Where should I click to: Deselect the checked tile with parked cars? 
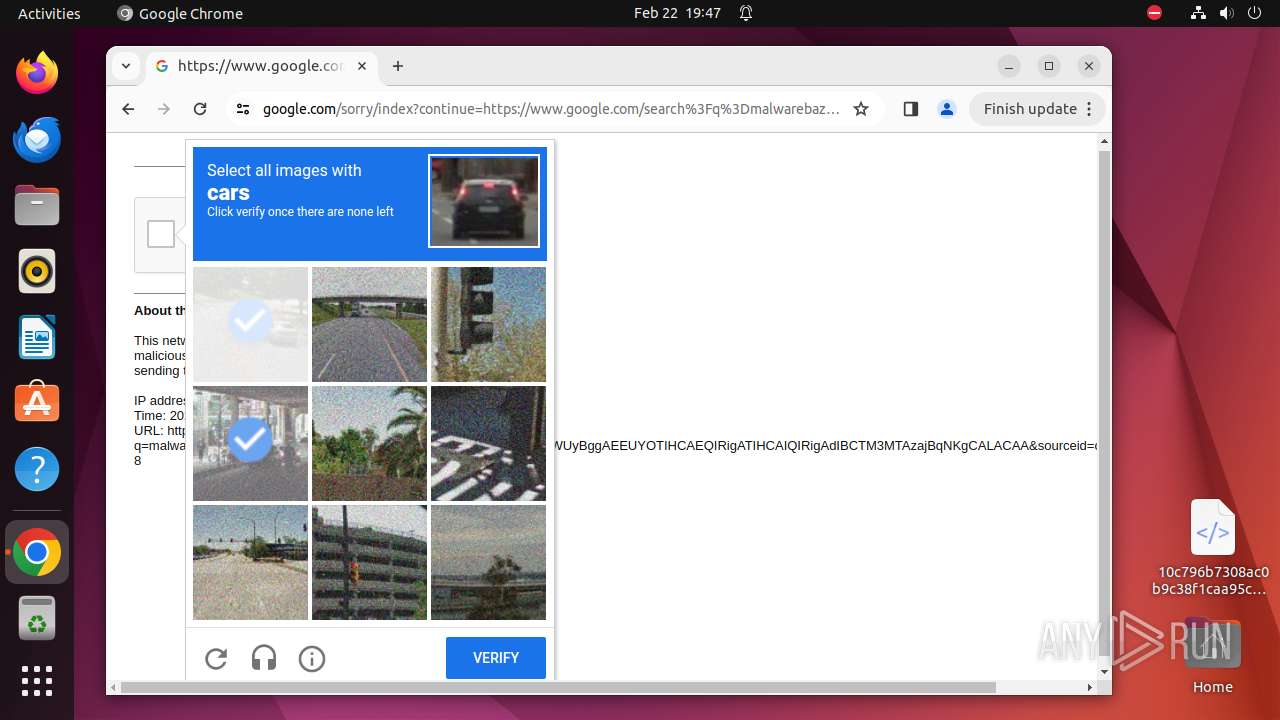[250, 443]
